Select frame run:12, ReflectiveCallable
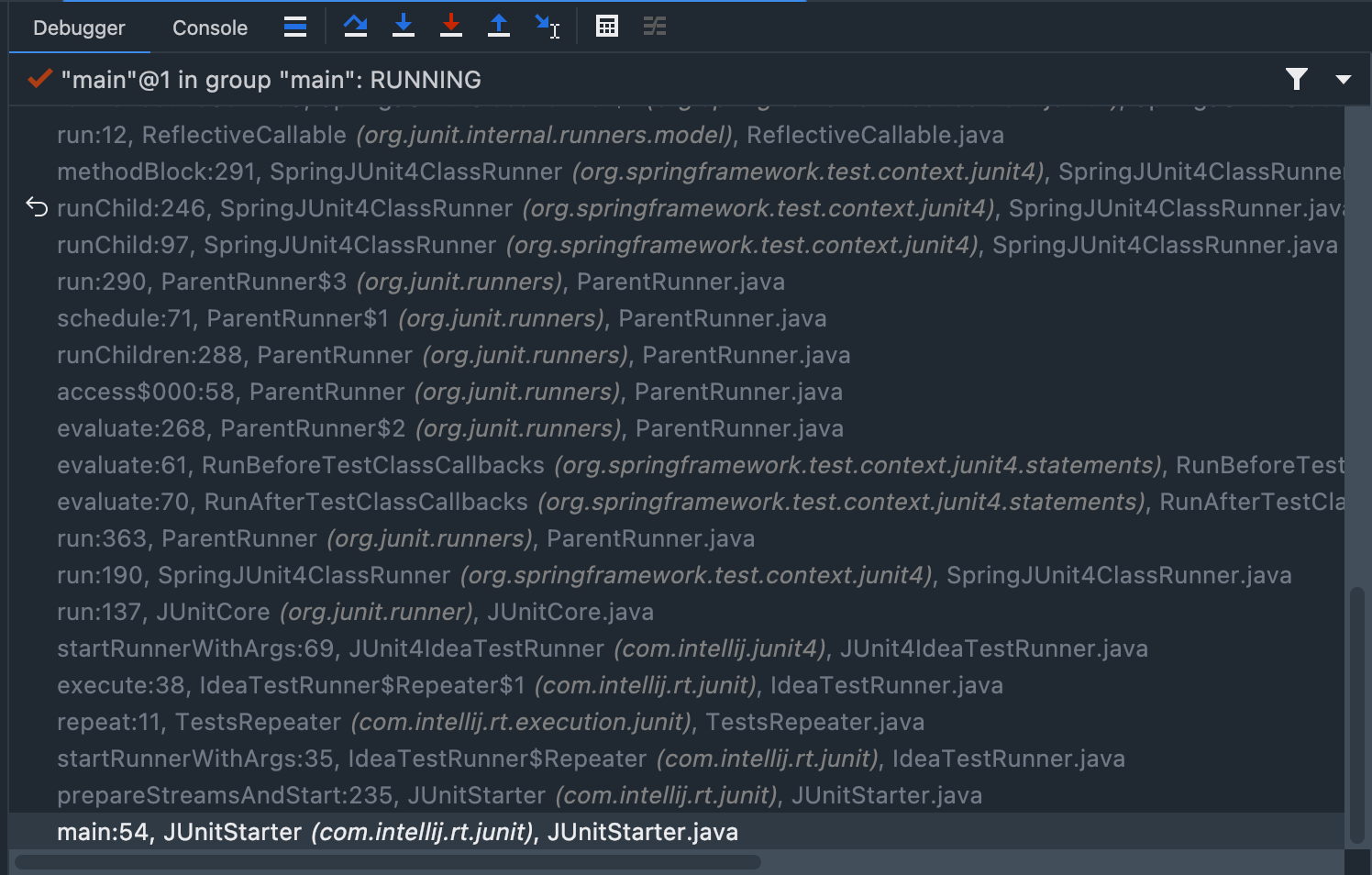 [x=677, y=135]
